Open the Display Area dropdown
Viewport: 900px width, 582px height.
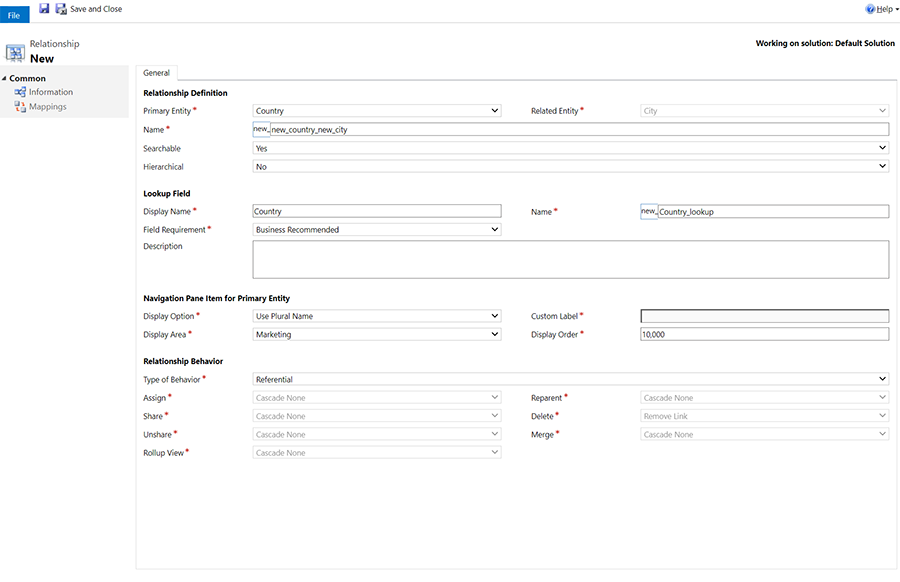[495, 333]
